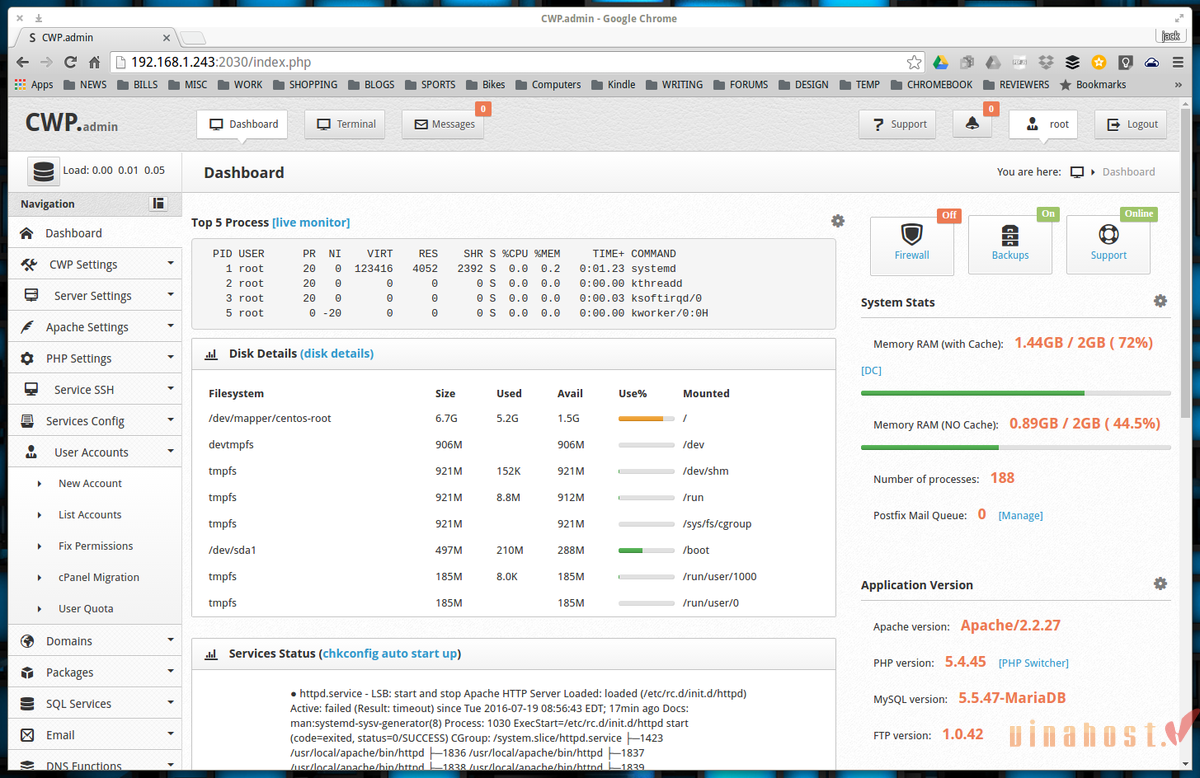Open the PHP Switcher link
This screenshot has height=778, width=1200.
coord(1034,663)
